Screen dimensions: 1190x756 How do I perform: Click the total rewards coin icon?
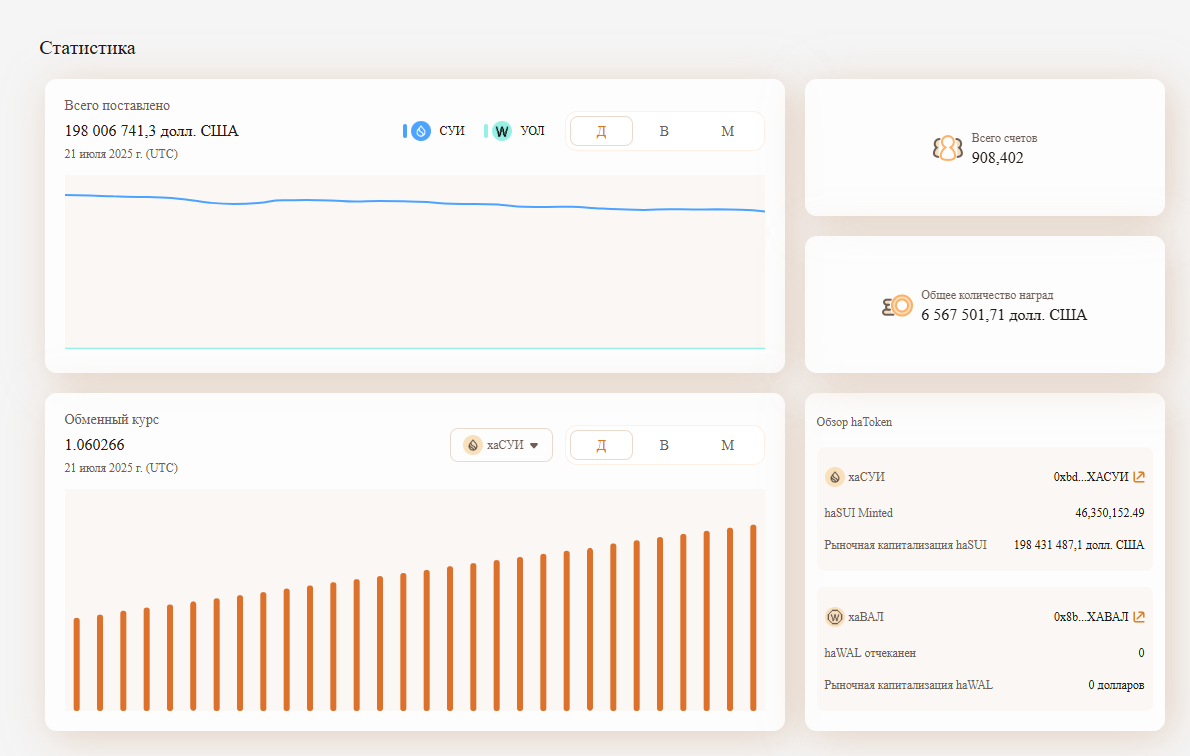(897, 306)
